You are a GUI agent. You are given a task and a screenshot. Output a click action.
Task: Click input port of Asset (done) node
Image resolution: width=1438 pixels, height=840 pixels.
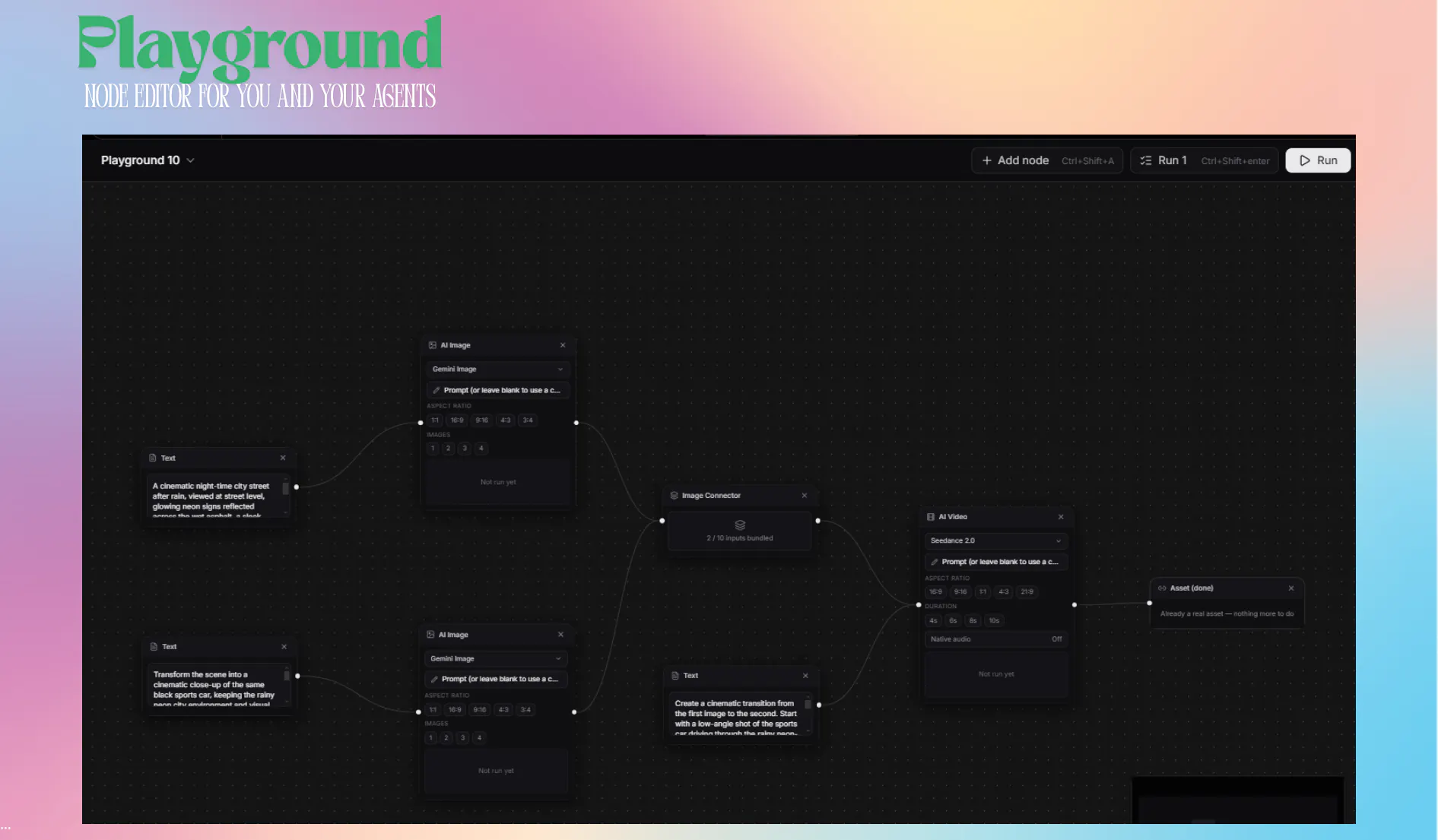pyautogui.click(x=1150, y=604)
